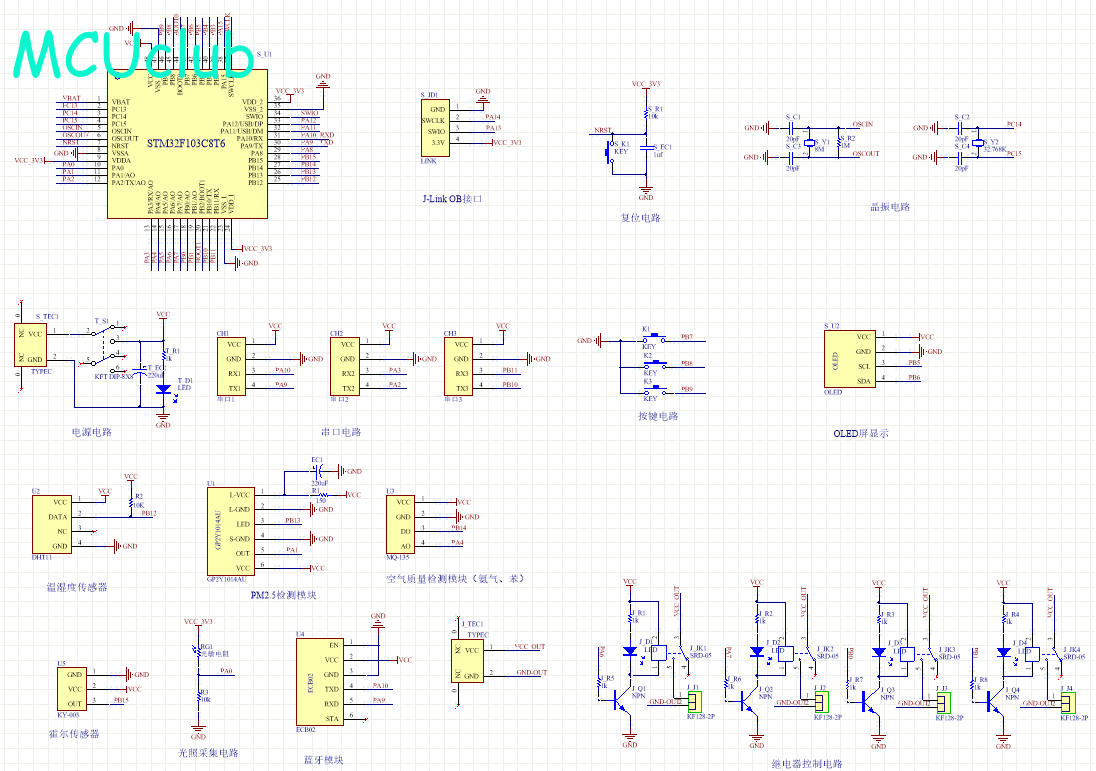
Task: Select the green J_J2 KF128-2P terminal
Action: 821,702
